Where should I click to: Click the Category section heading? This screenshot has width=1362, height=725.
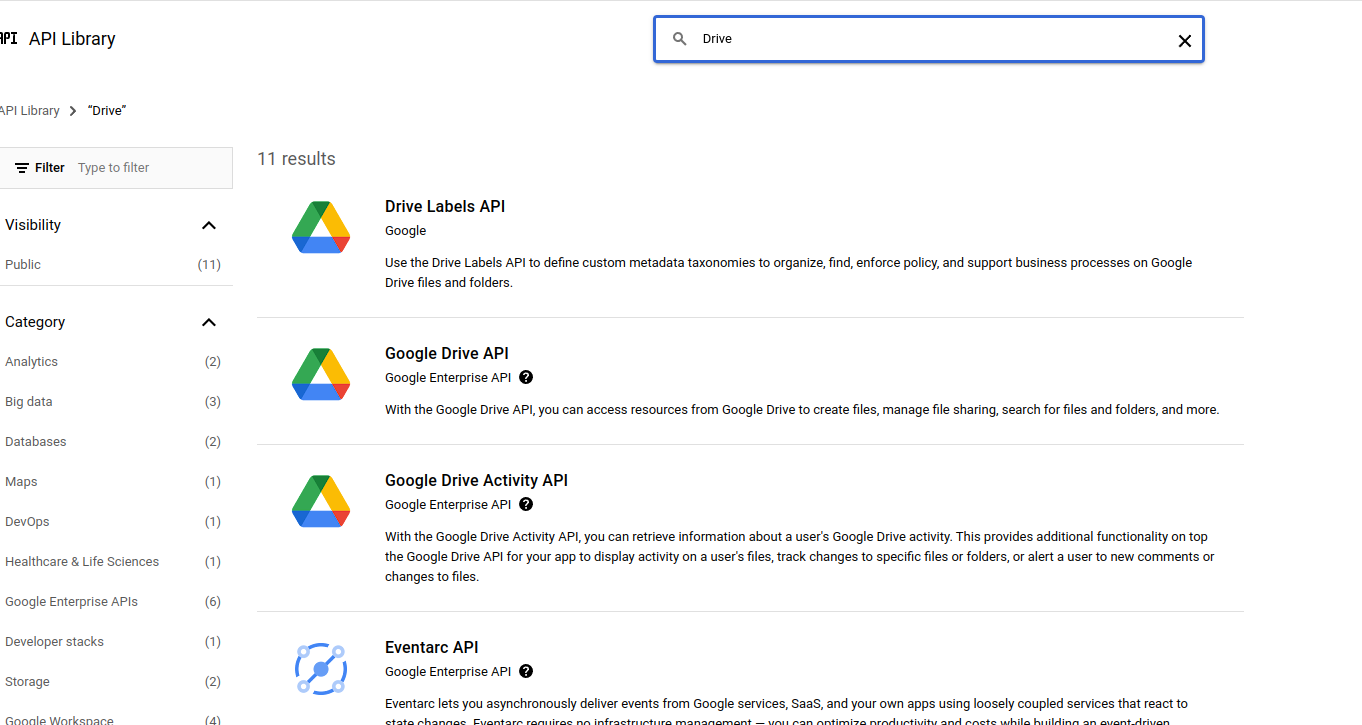pyautogui.click(x=35, y=322)
